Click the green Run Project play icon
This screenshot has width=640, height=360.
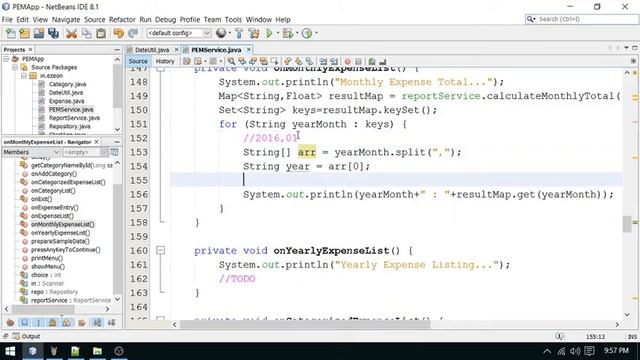coord(269,33)
